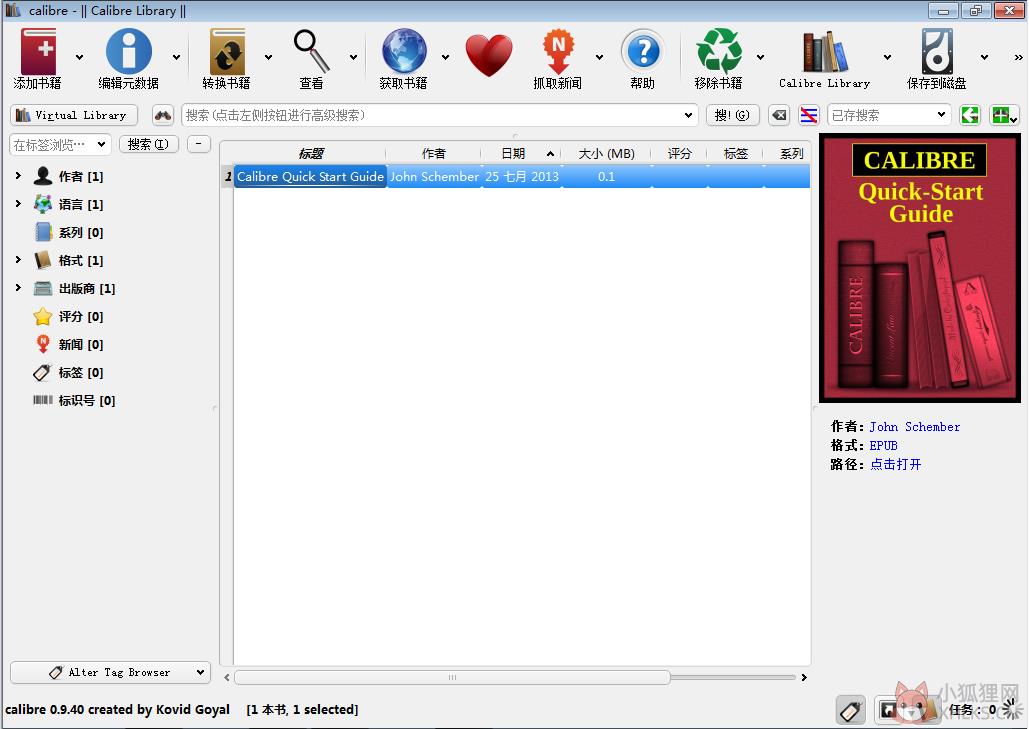Image resolution: width=1029 pixels, height=729 pixels.
Task: Click the tag browser Find button
Action: [x=148, y=144]
